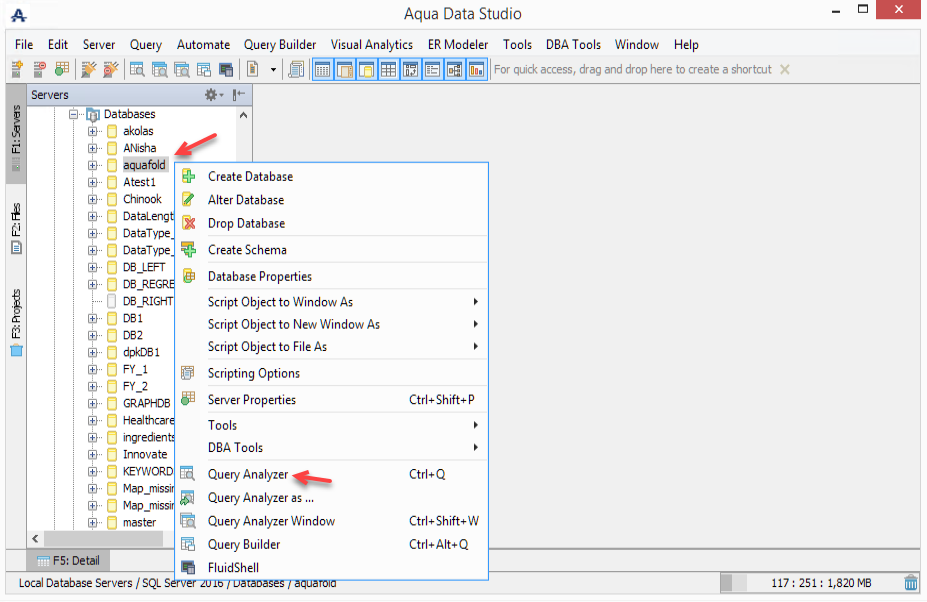Choose Query Analyzer Window in the context menu
927x602 pixels.
332,521
